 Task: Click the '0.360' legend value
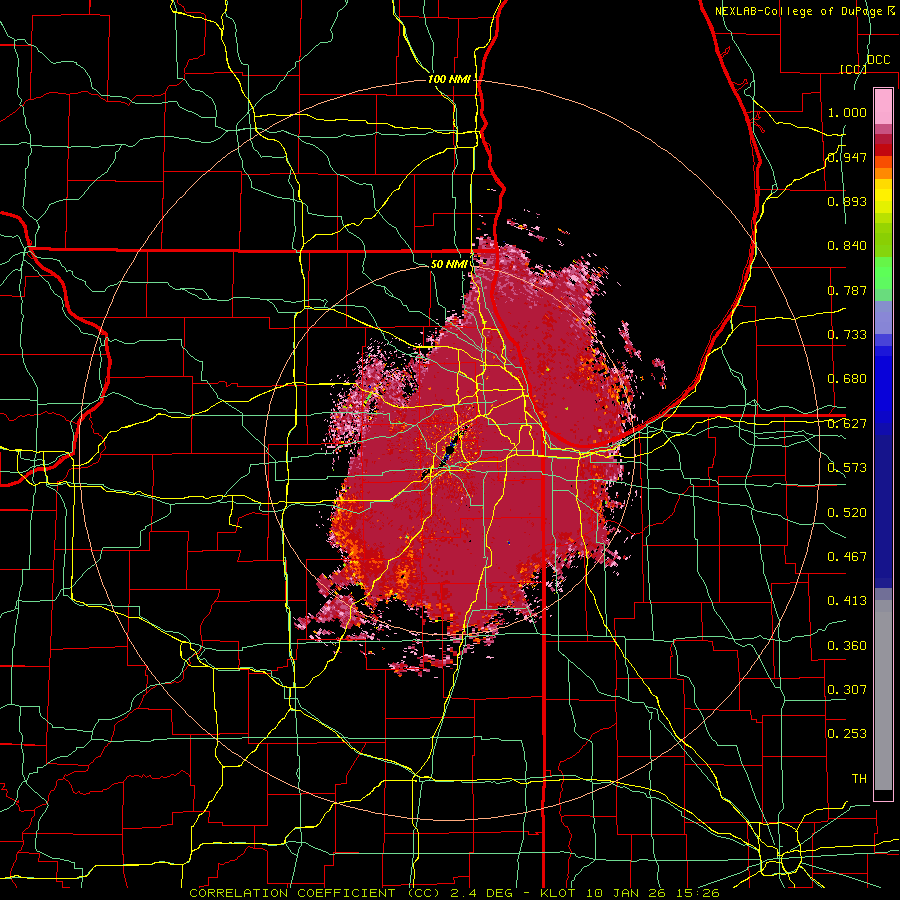(x=847, y=645)
